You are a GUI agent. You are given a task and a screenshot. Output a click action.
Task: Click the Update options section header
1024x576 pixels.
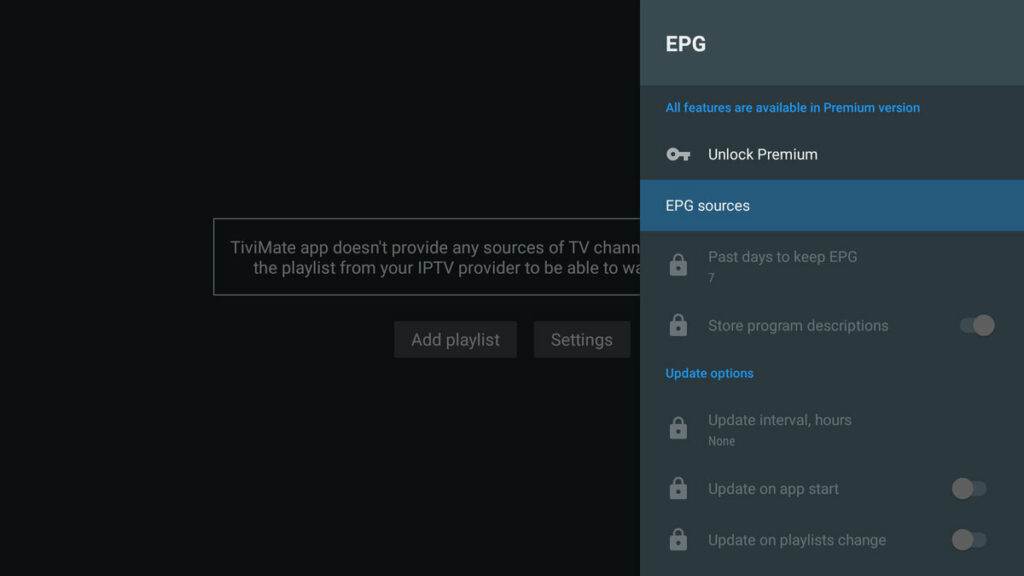click(x=709, y=373)
